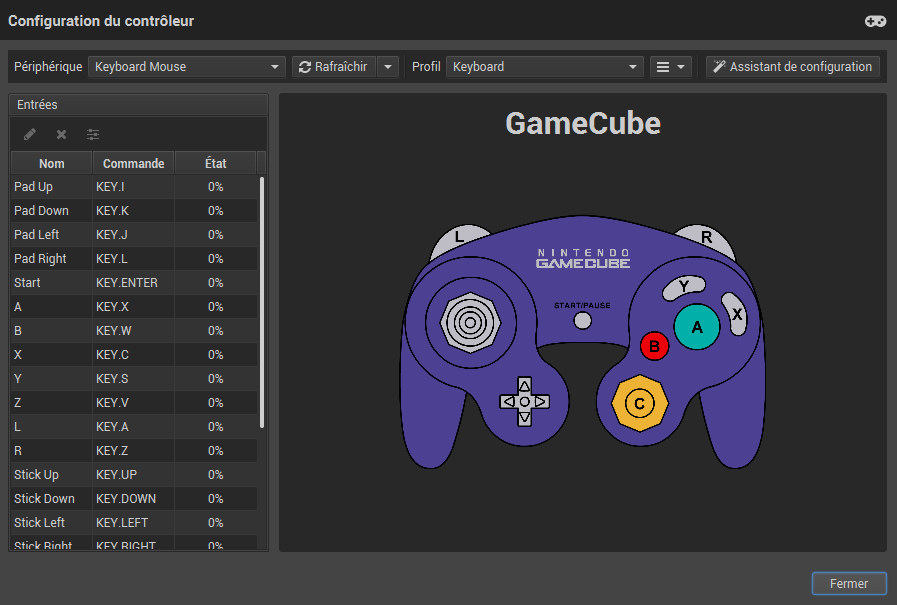The image size is (897, 605).
Task: Click the KEY.S command cell
Action: pos(133,379)
